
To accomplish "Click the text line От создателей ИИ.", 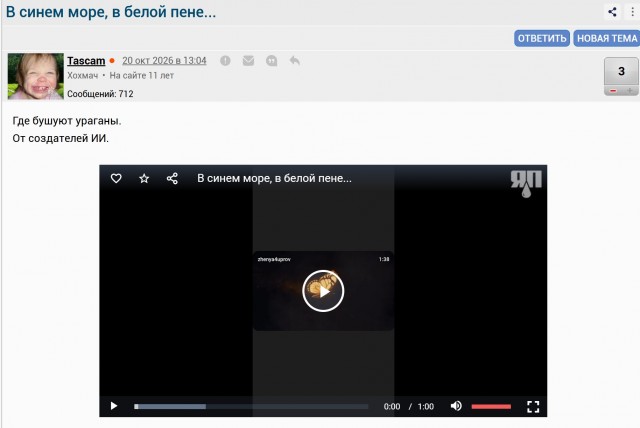I will pos(60,139).
